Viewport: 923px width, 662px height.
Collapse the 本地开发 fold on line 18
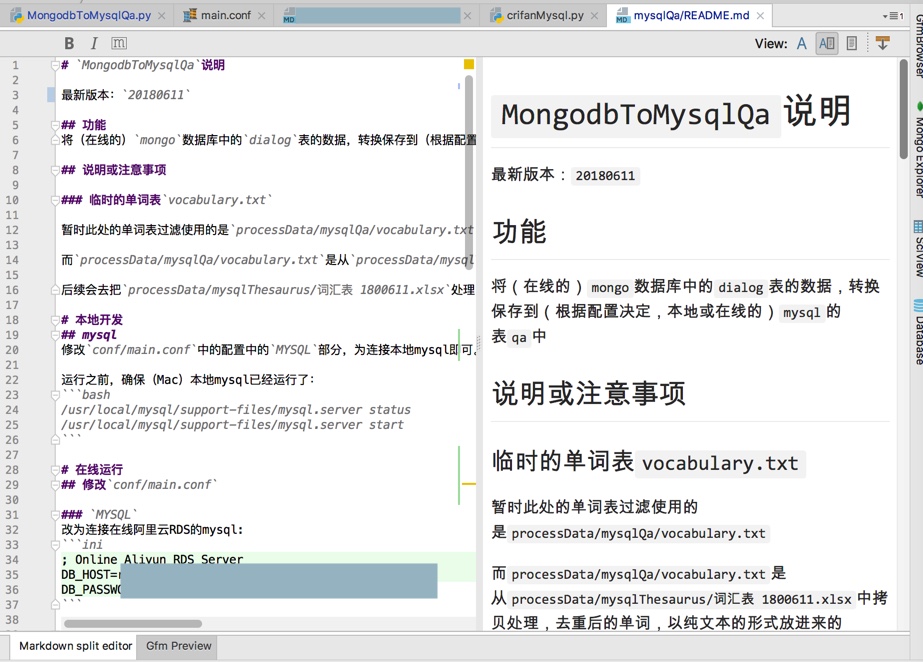pos(55,320)
